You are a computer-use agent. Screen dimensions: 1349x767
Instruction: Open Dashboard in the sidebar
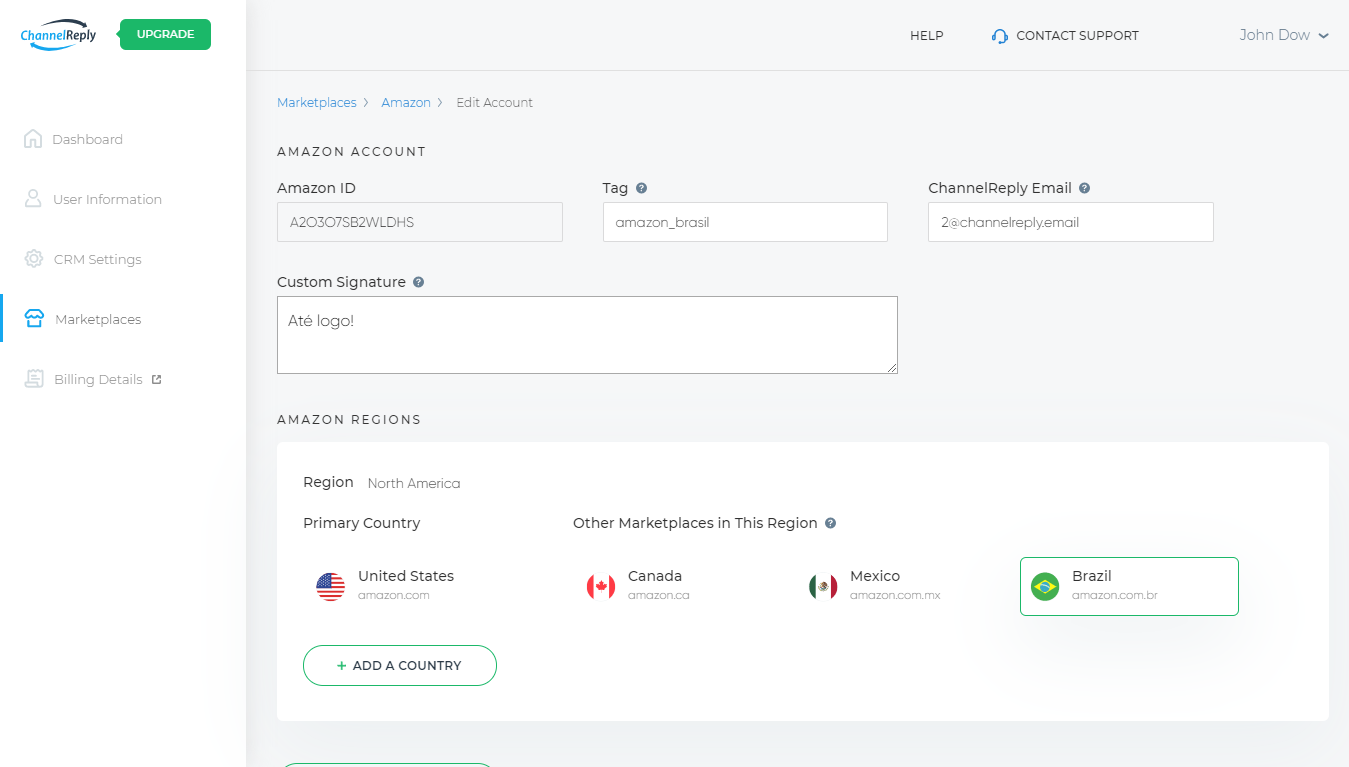tap(87, 139)
